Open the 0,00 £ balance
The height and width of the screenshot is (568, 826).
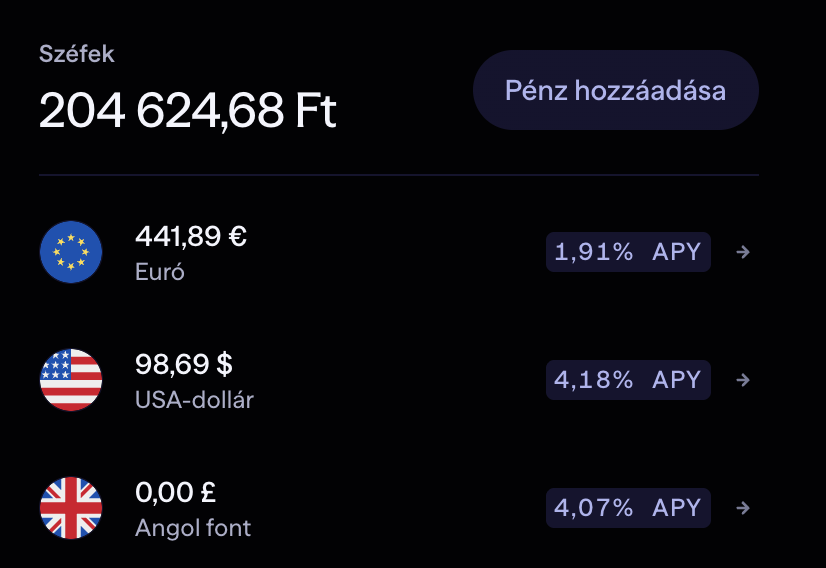(176, 493)
